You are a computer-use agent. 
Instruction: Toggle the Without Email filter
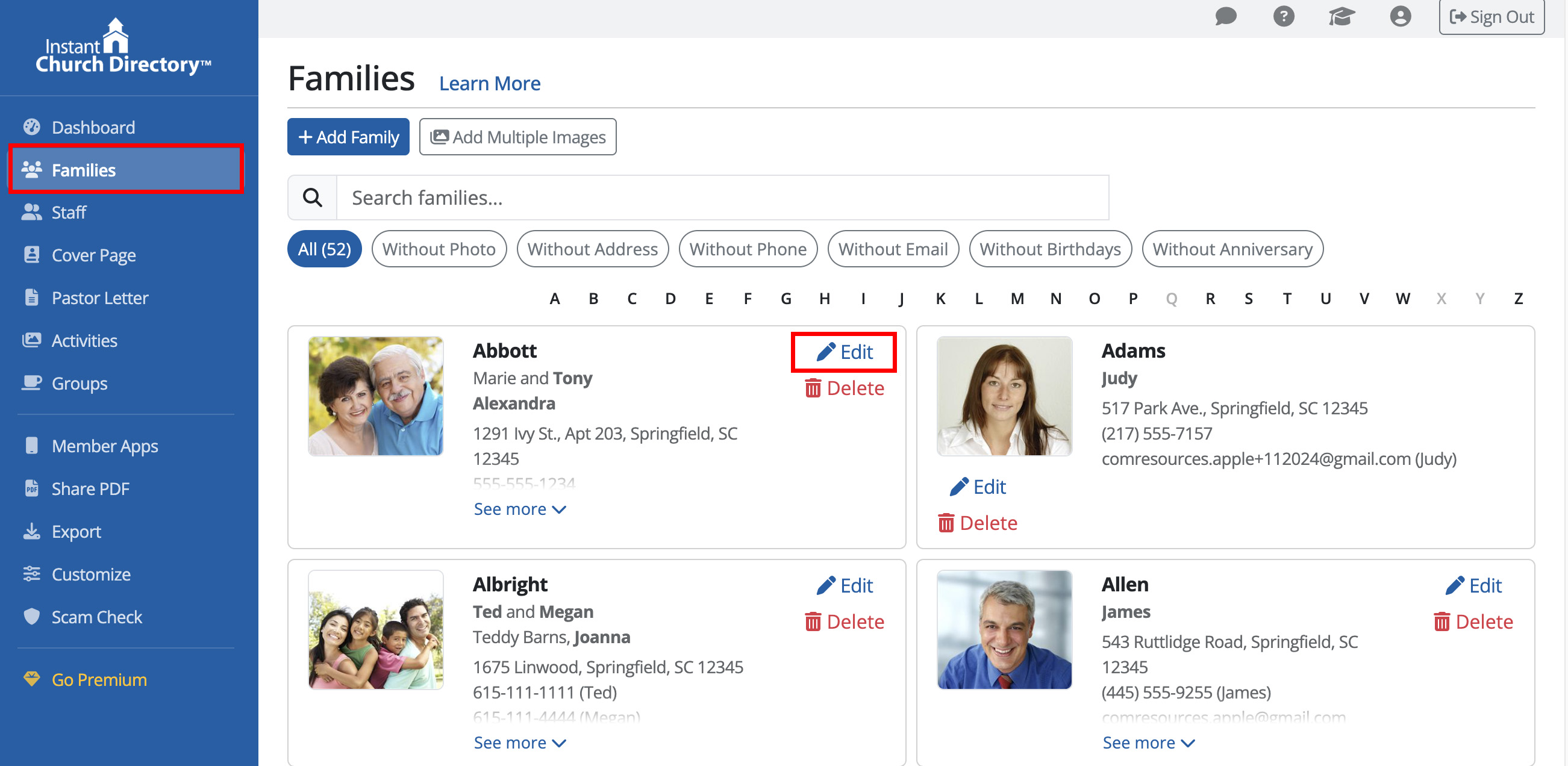point(893,249)
